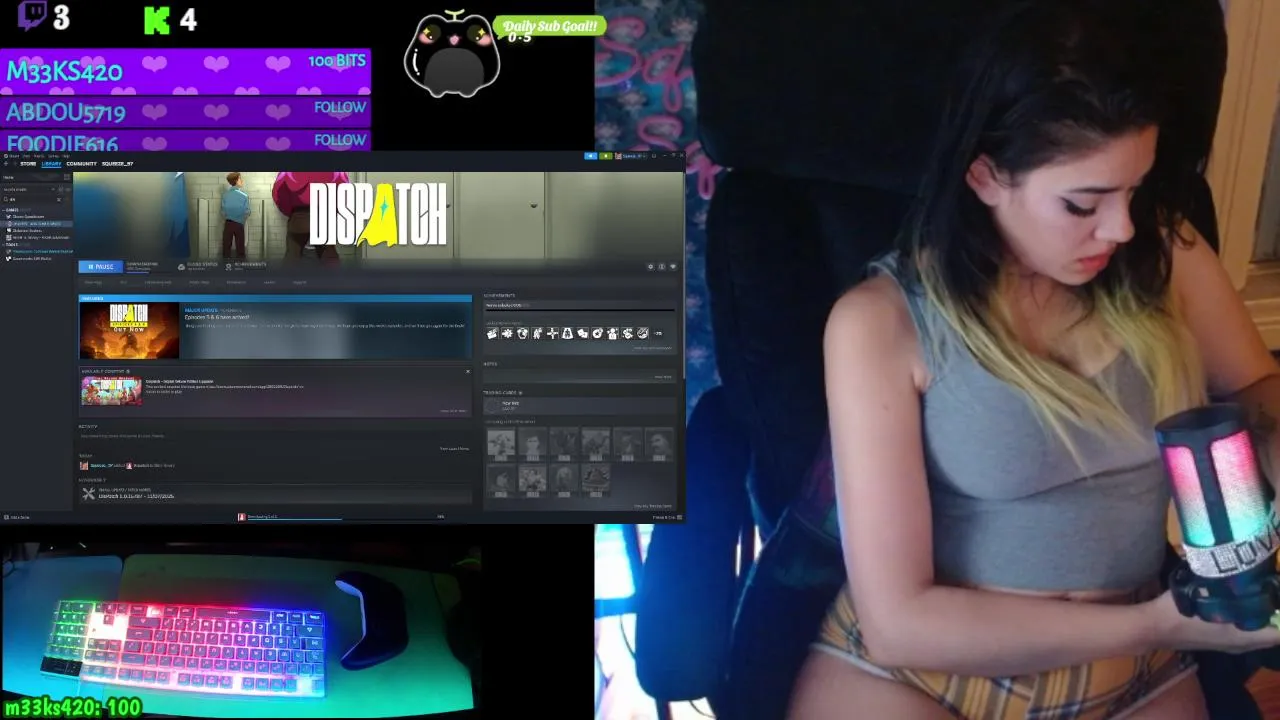Click the back navigation arrow
Screen dimensions: 1280x720
[x=6, y=164]
